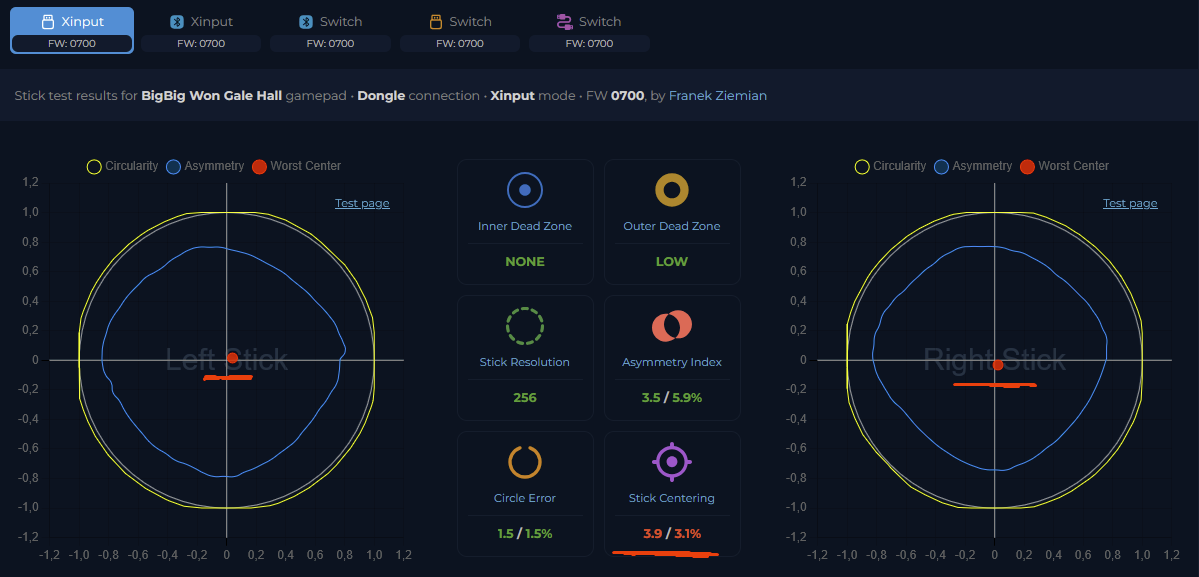This screenshot has width=1199, height=577.
Task: Click the red worst center dot on Left Stick
Action: tap(232, 358)
